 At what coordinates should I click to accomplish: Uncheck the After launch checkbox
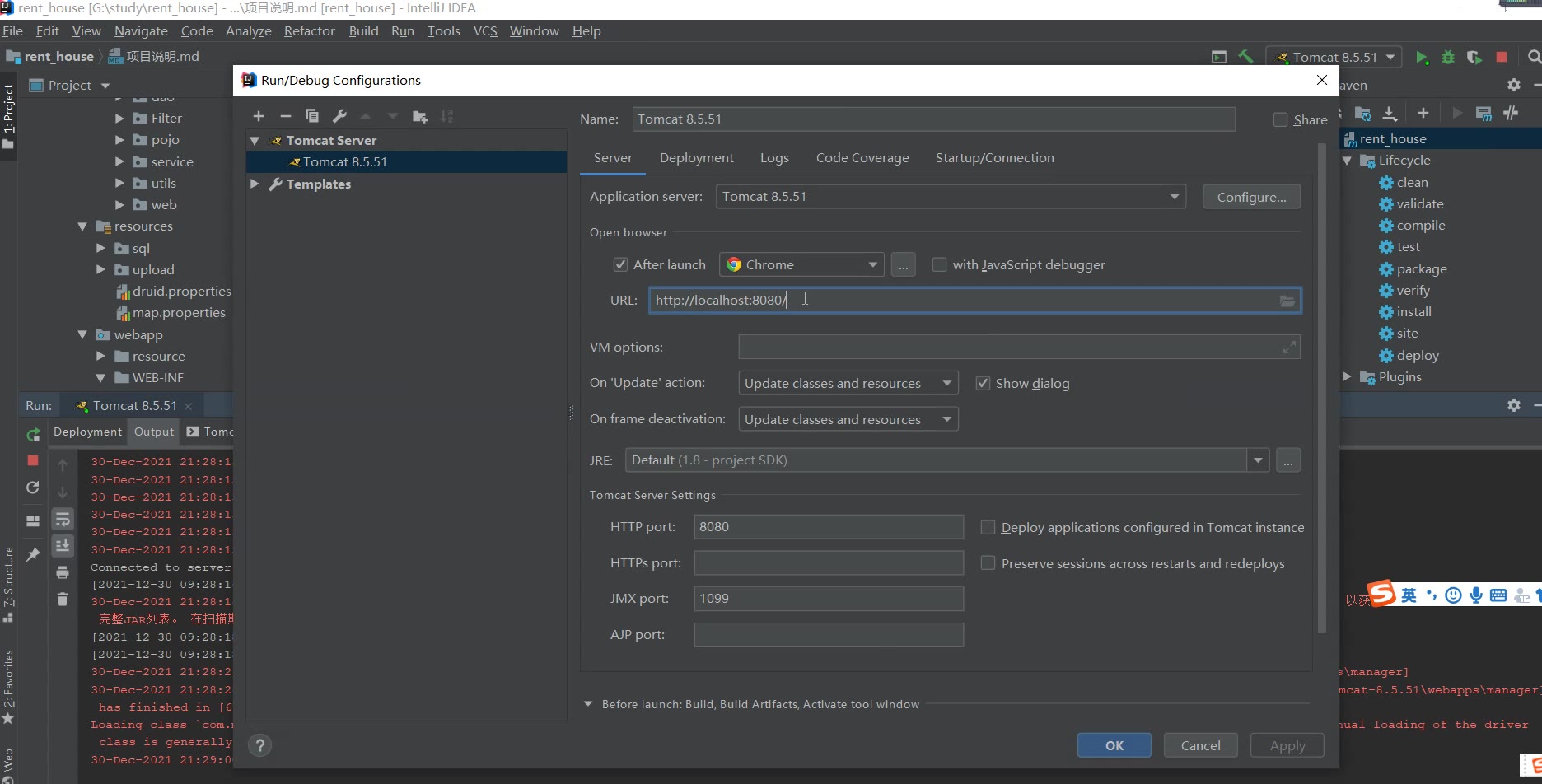coord(621,264)
